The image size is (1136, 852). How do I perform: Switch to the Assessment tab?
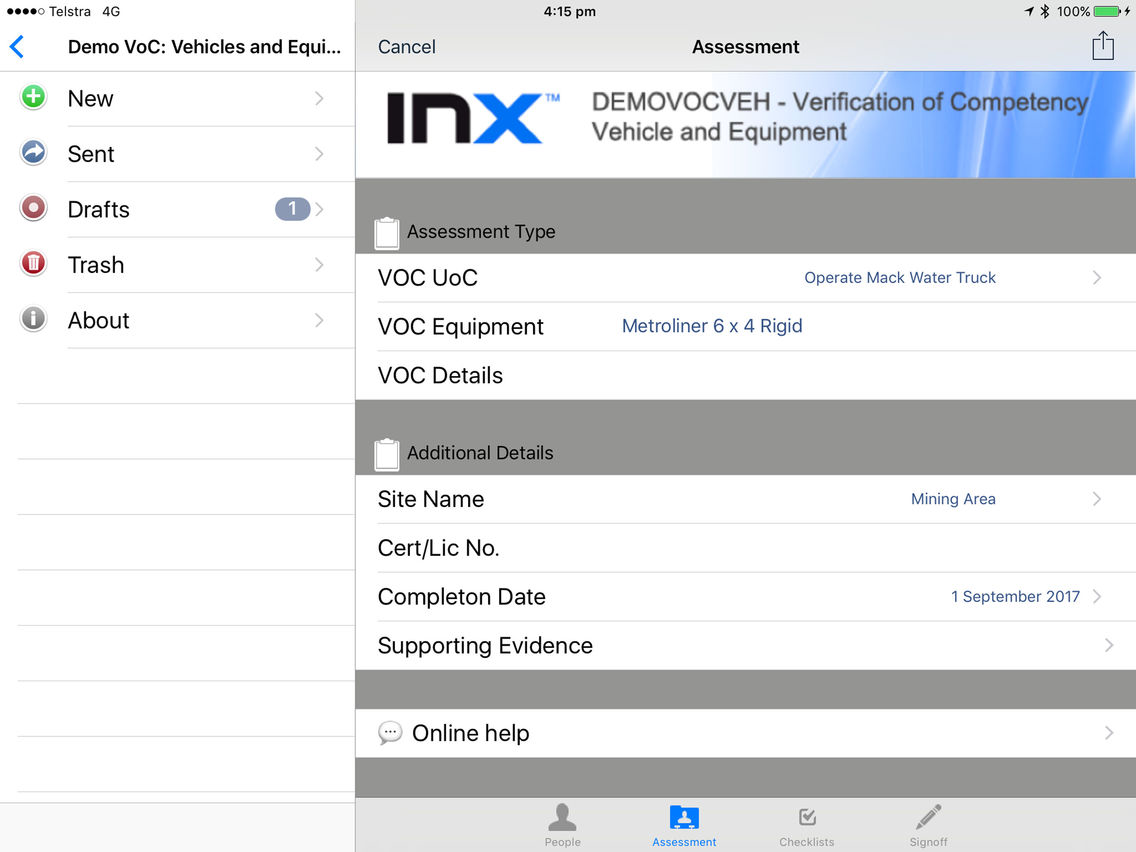point(684,825)
